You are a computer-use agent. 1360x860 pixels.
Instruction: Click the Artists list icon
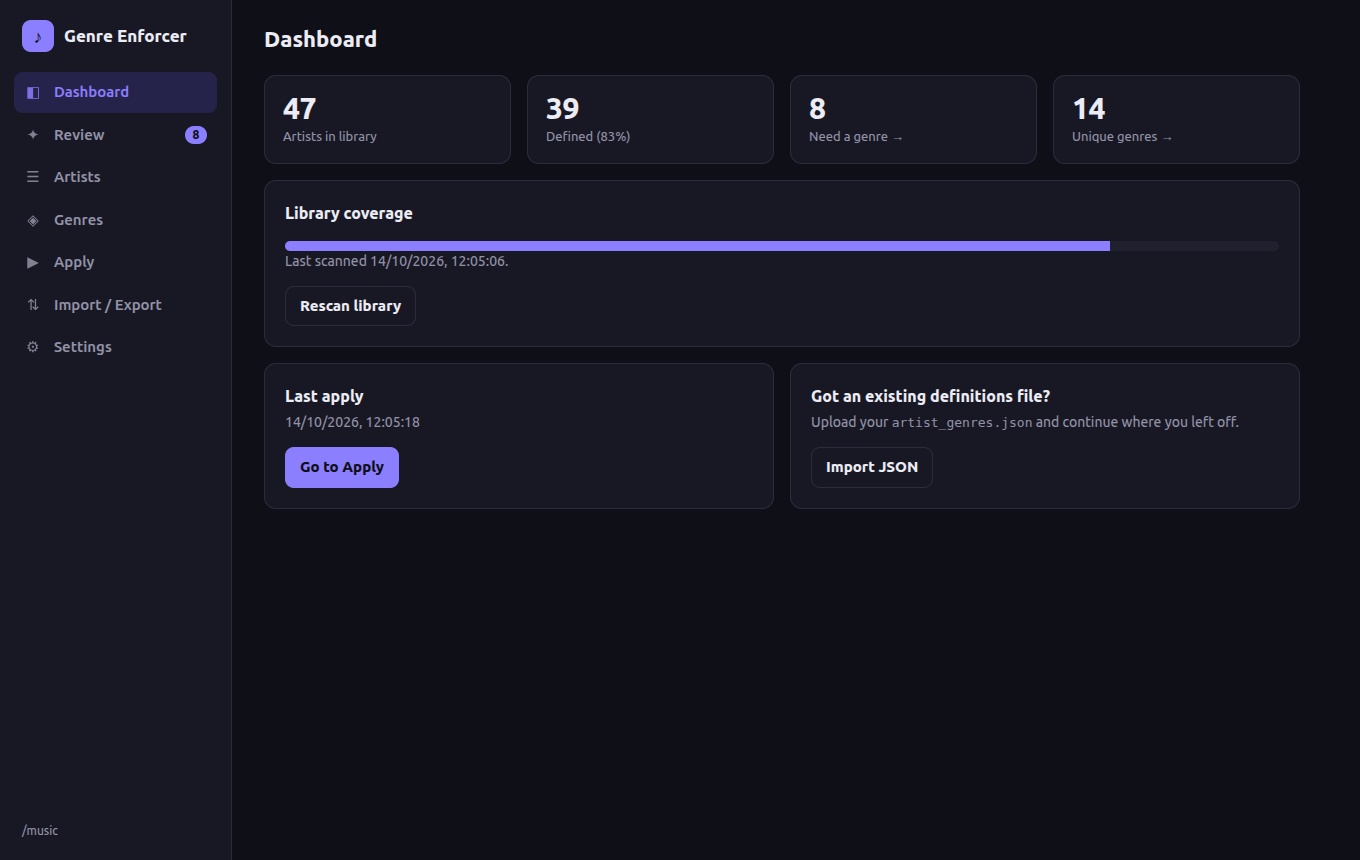[x=33, y=177]
